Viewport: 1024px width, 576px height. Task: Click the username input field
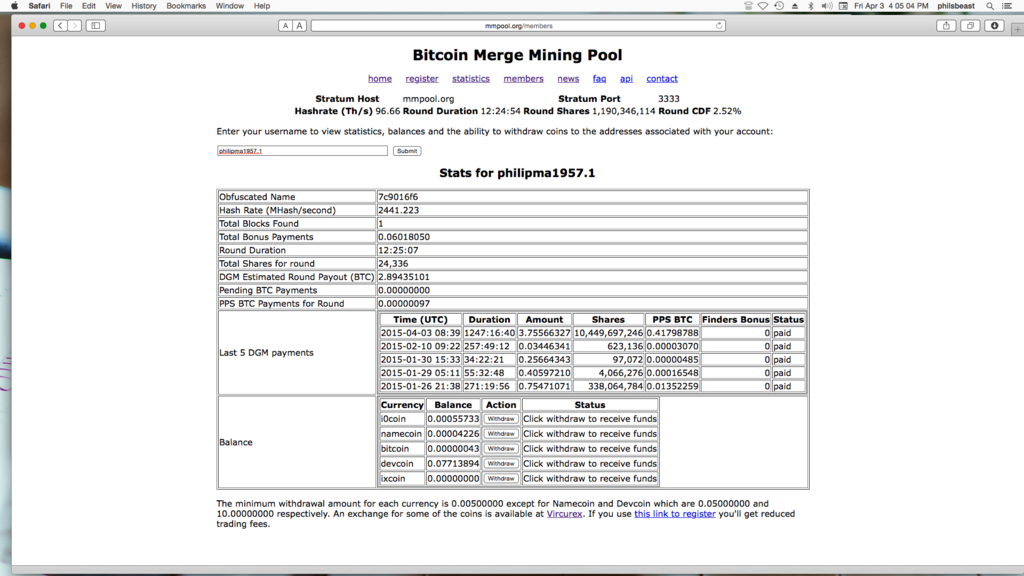(x=302, y=151)
